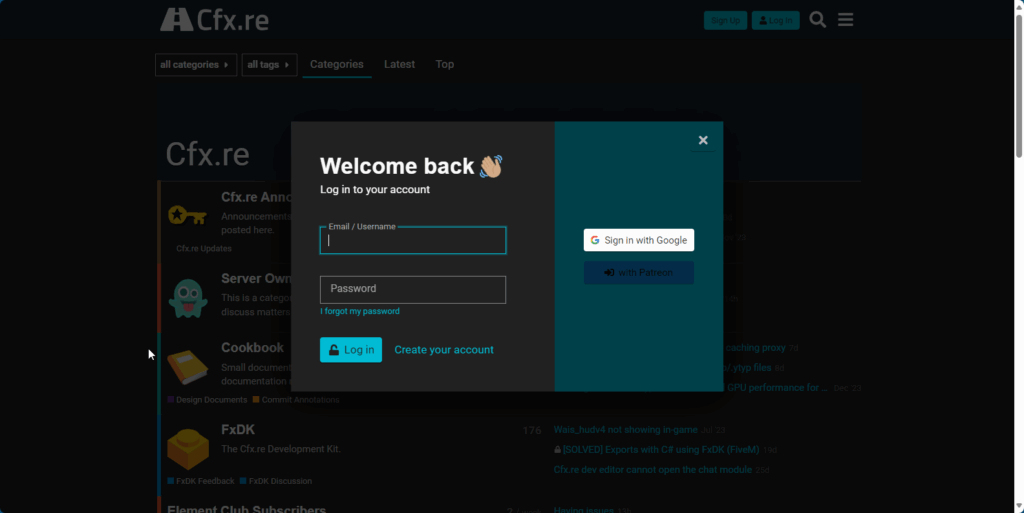Select the Categories tab
The width and height of the screenshot is (1024, 513).
pyautogui.click(x=337, y=64)
